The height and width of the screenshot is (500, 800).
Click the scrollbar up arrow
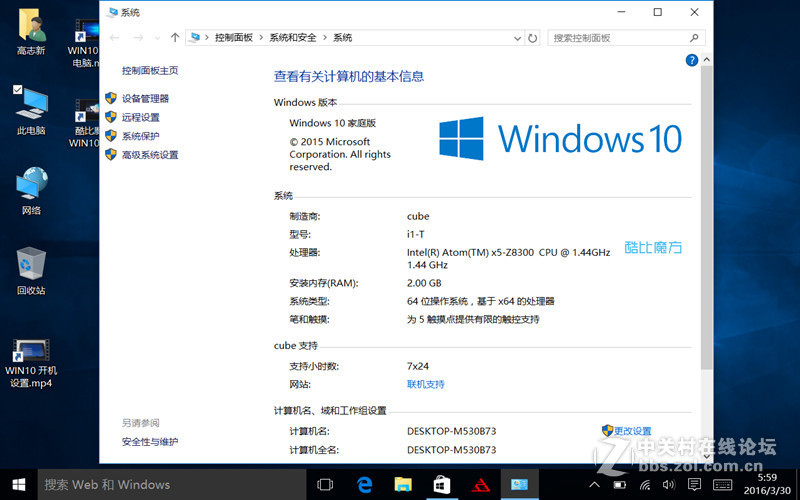[707, 60]
